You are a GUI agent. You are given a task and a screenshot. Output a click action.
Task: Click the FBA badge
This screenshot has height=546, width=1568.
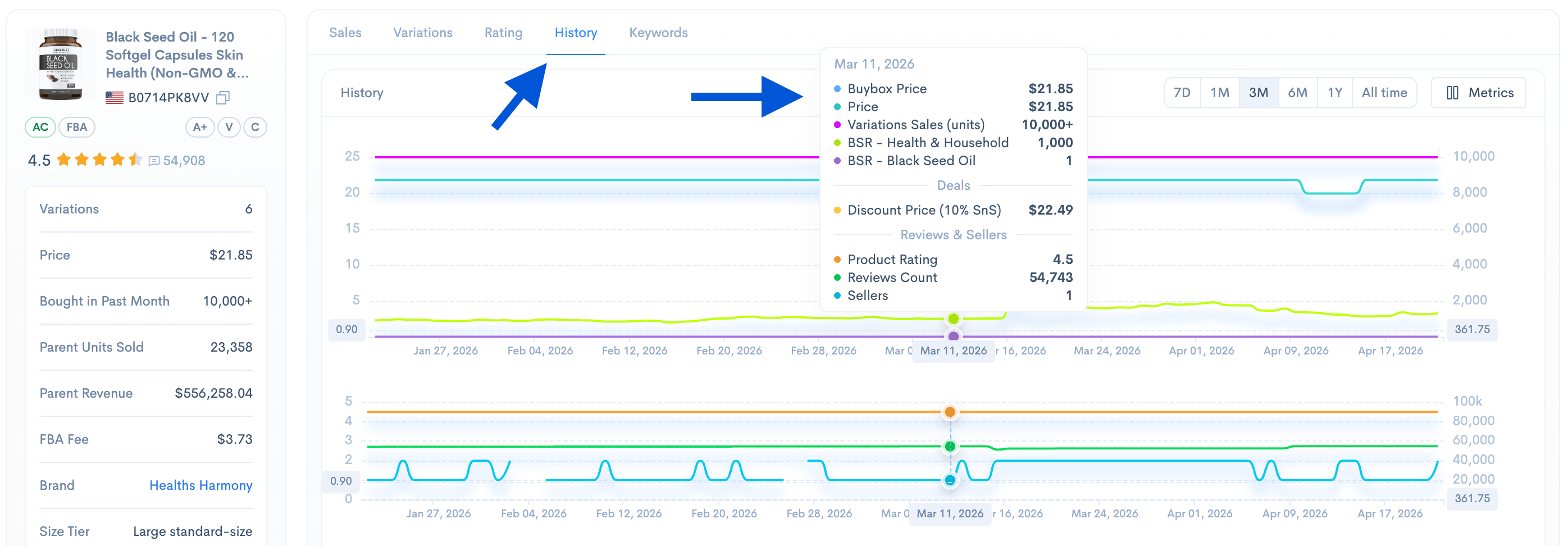77,127
